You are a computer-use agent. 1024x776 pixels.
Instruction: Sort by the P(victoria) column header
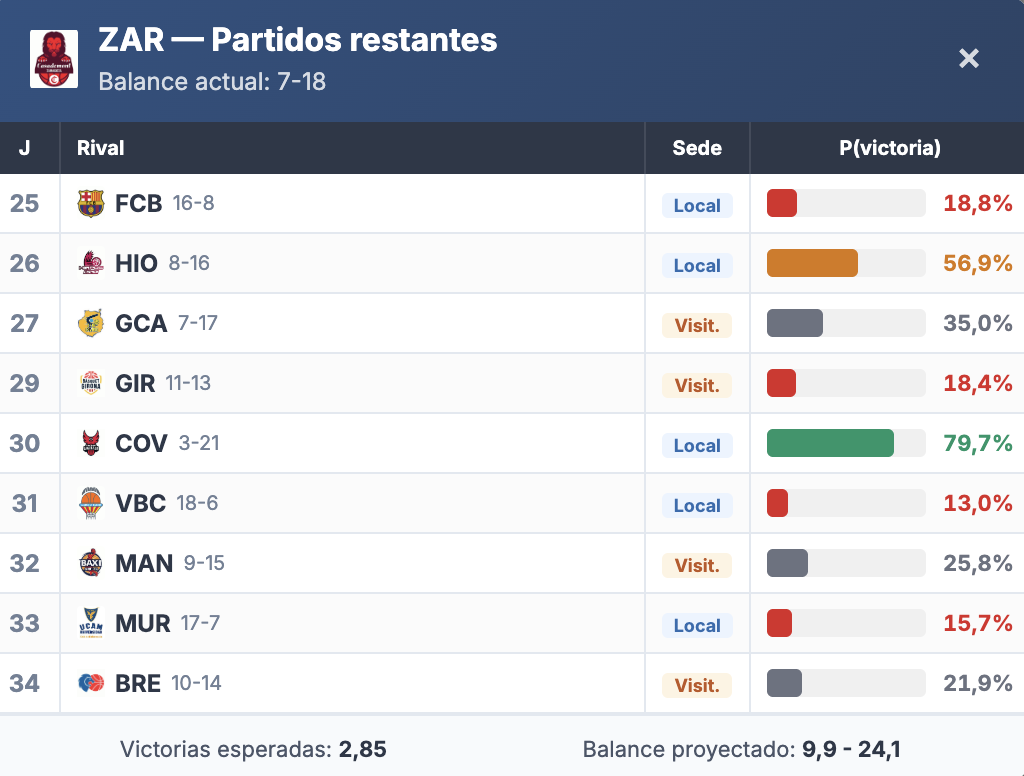(x=890, y=148)
